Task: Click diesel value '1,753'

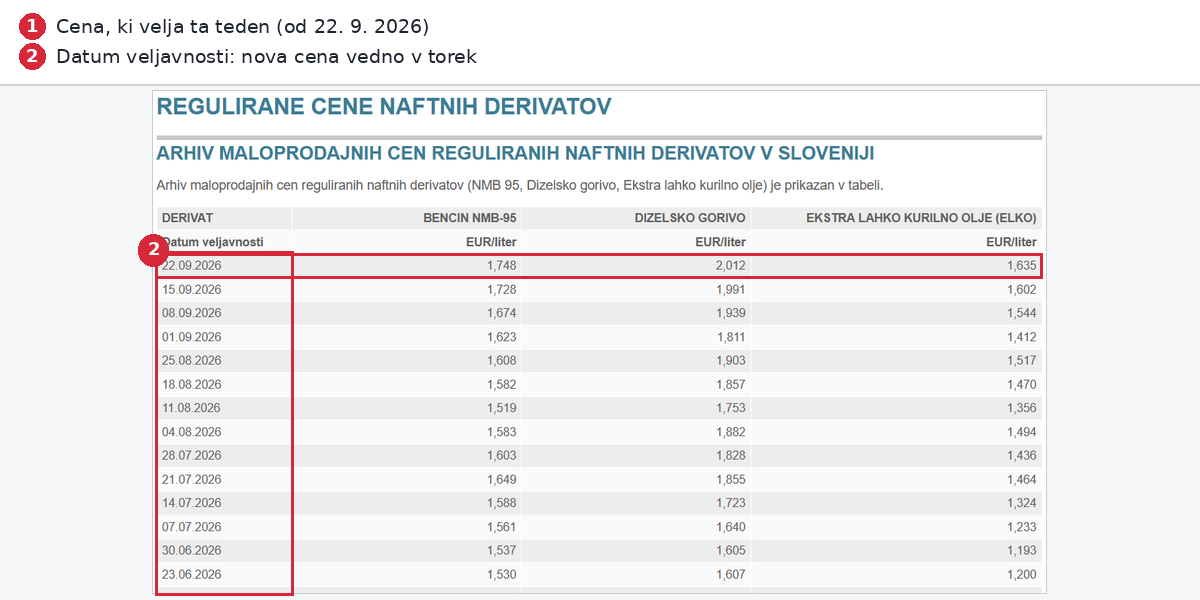Action: (x=731, y=408)
